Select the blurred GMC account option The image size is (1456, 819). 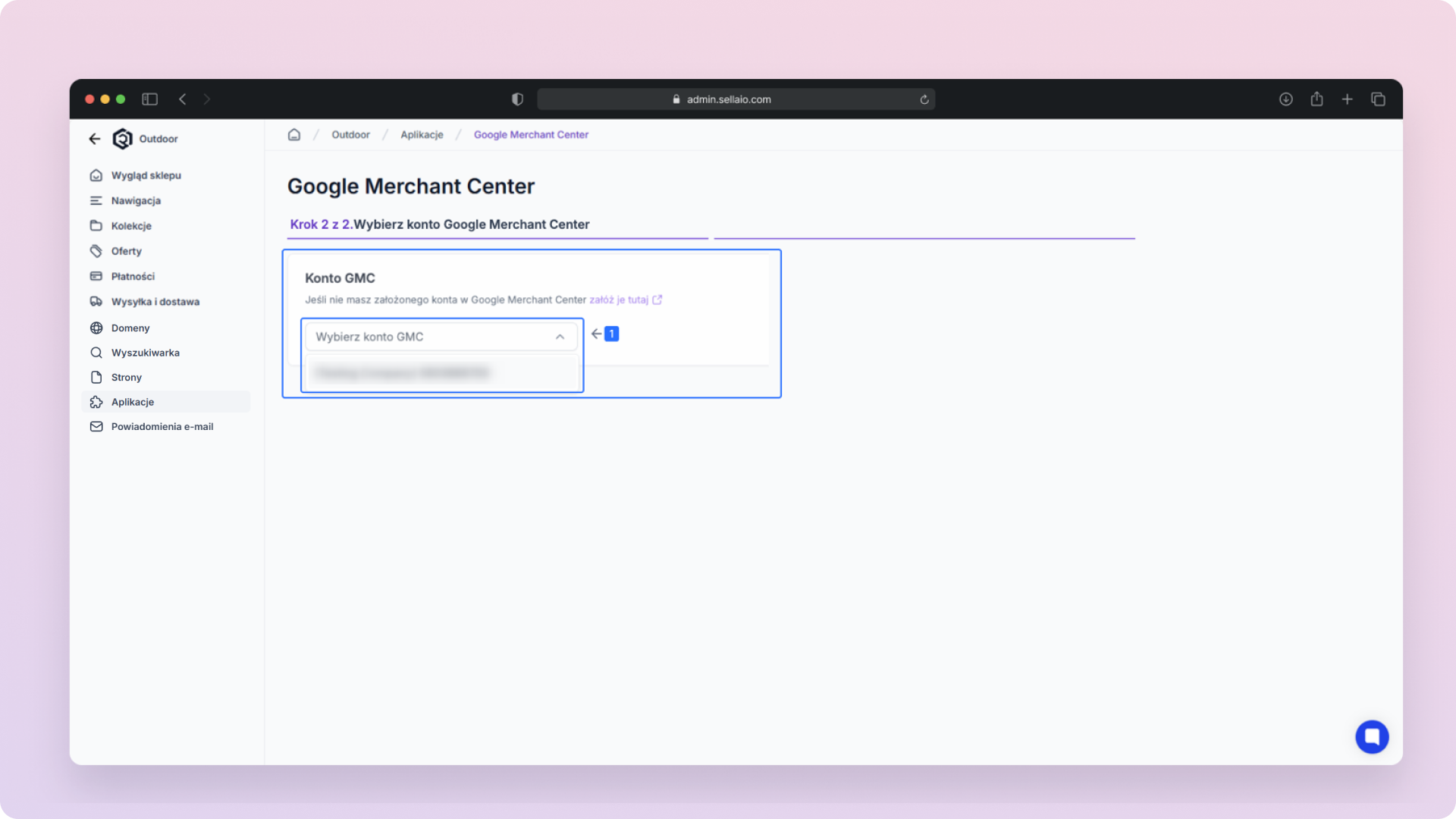403,372
